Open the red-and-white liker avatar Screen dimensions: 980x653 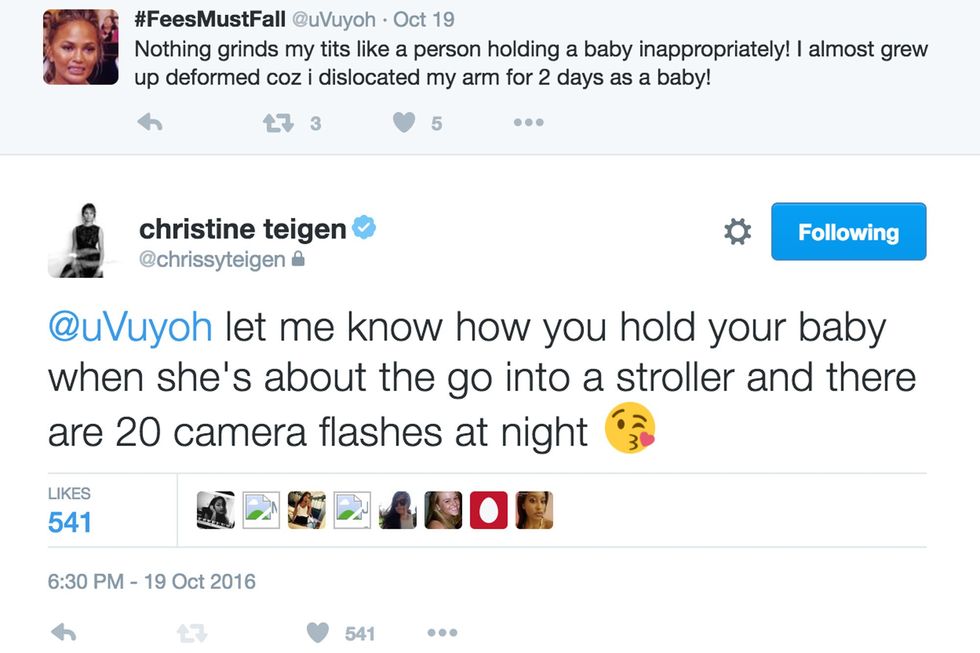click(489, 510)
